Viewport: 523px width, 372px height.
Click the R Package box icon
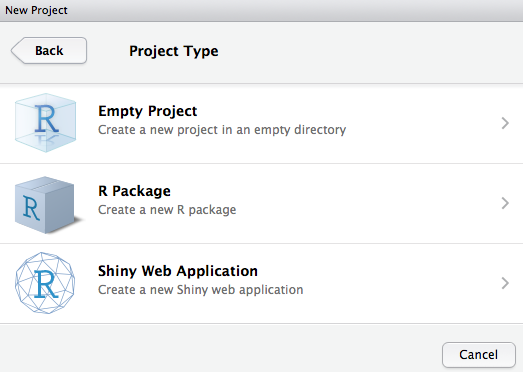click(48, 205)
